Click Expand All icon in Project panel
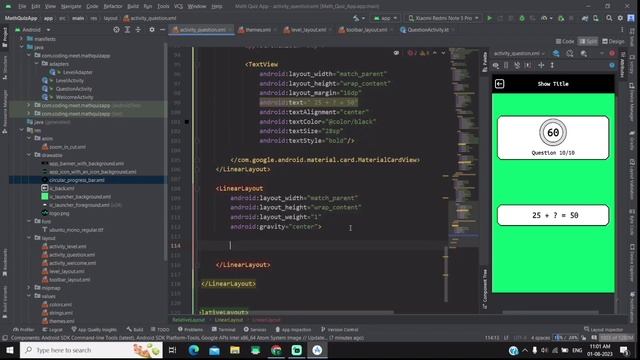 [127, 30]
